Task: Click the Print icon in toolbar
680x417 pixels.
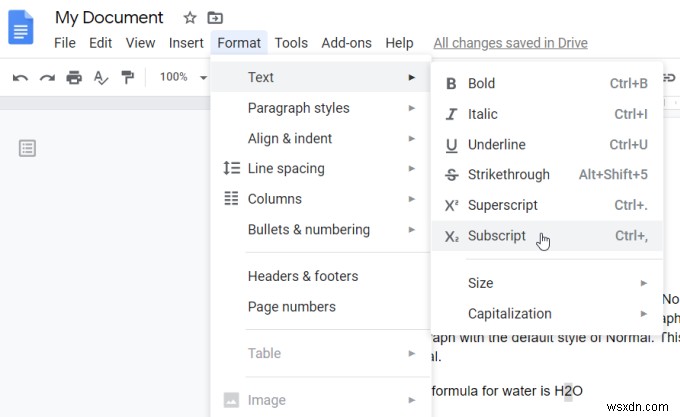Action: tap(74, 77)
